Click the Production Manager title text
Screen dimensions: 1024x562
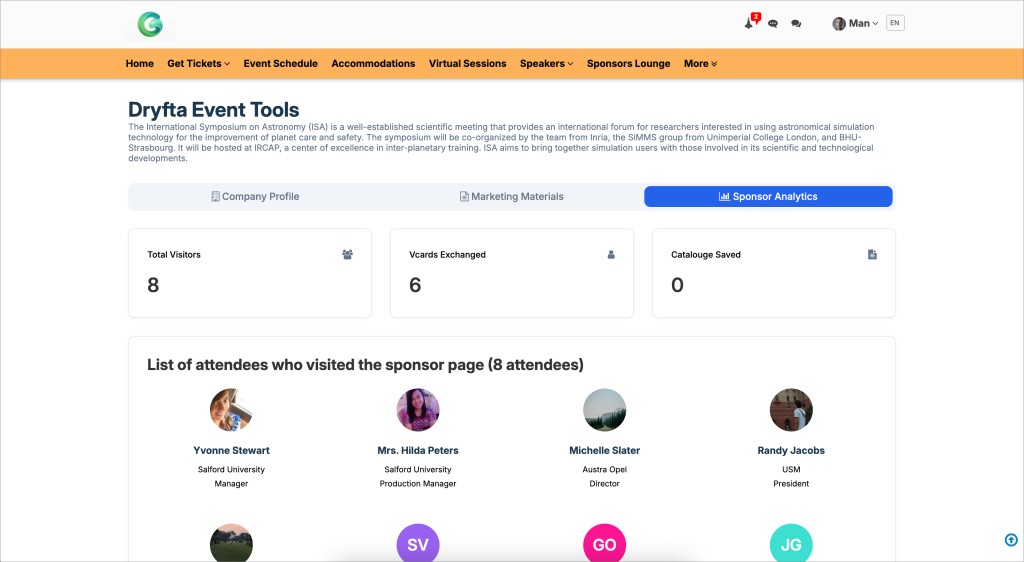click(x=418, y=484)
